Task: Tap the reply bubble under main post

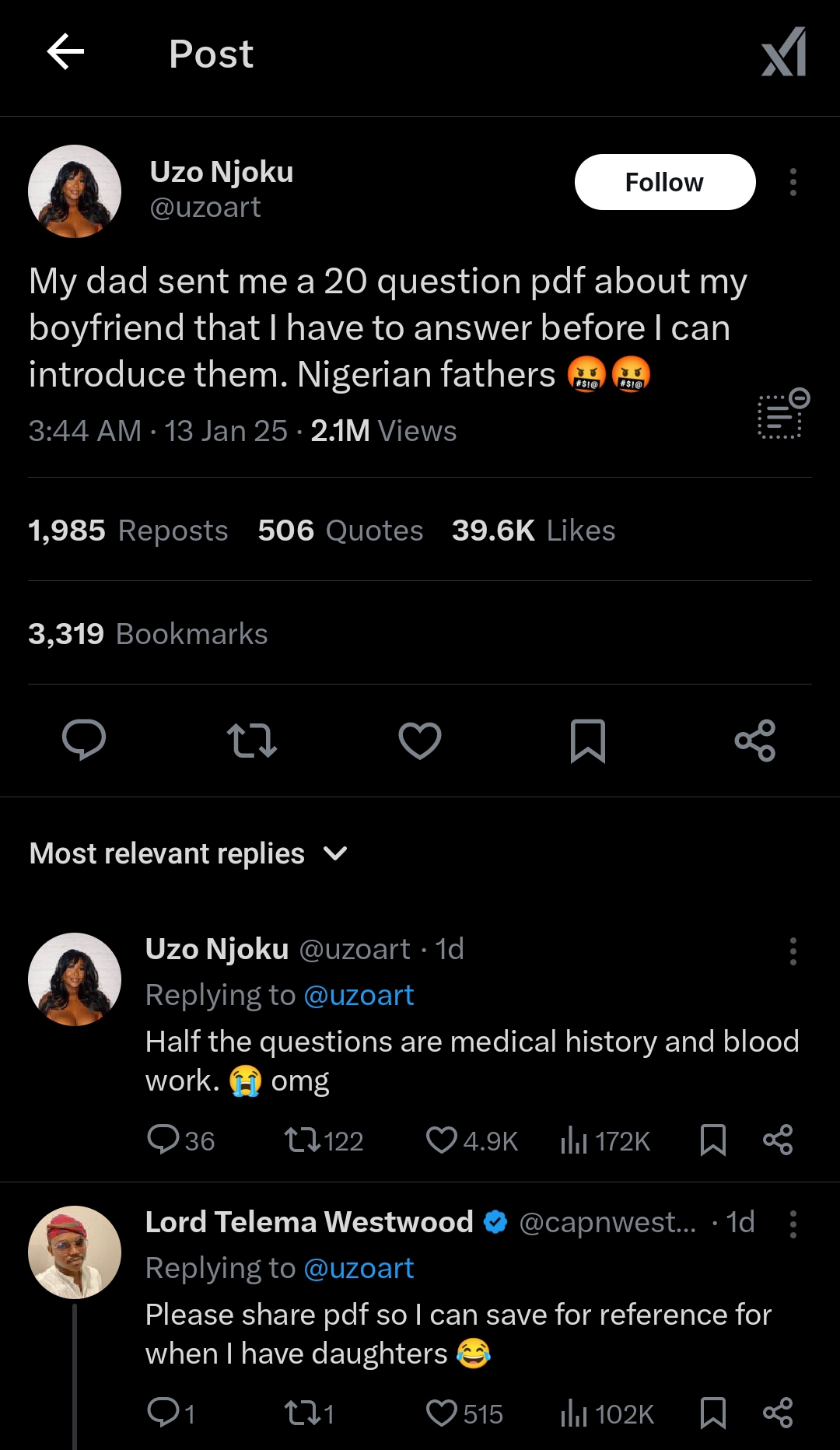Action: click(x=84, y=740)
